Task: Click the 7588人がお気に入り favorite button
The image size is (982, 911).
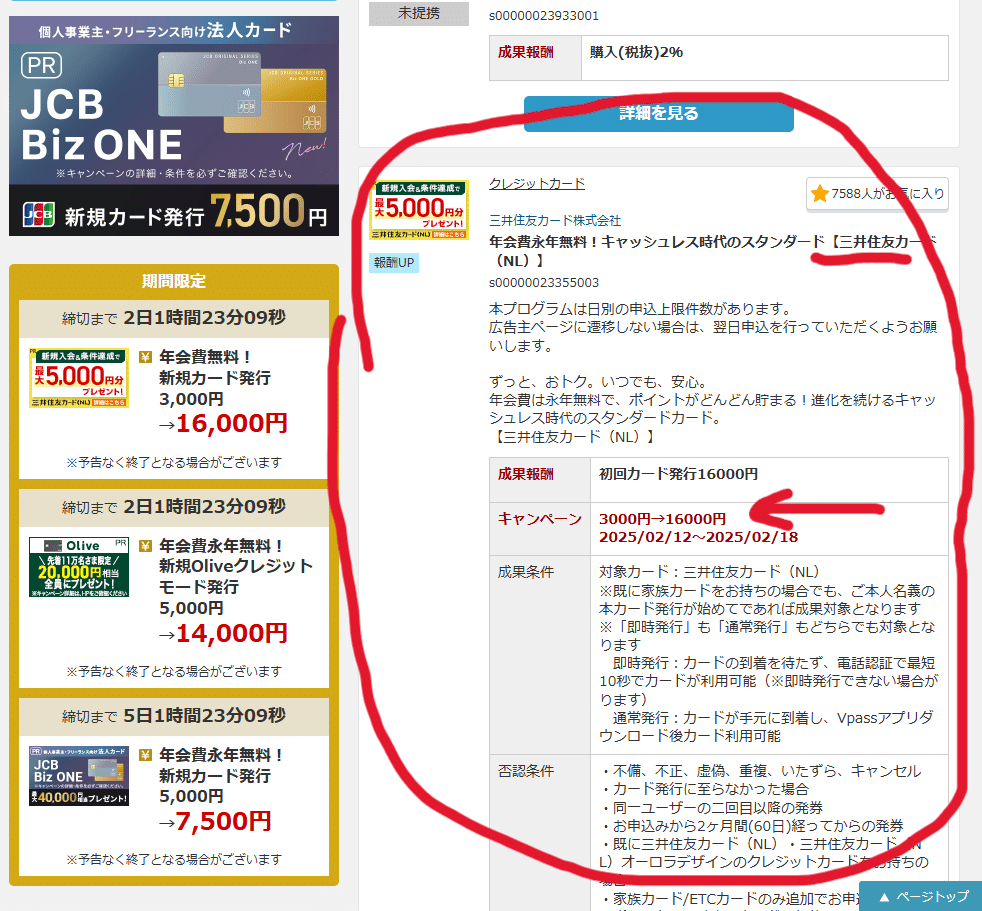Action: 877,194
